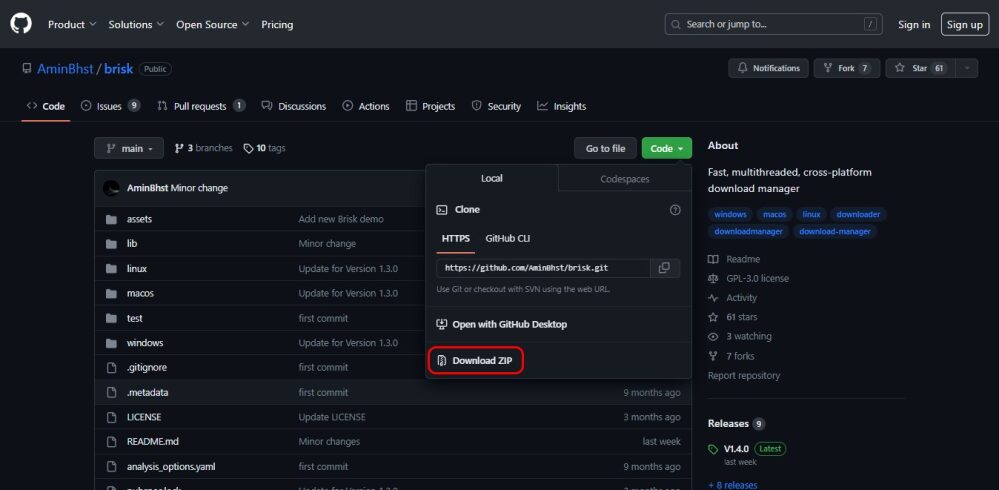This screenshot has width=999, height=490.
Task: Select the GitHub CLI clone option
Action: (x=508, y=239)
